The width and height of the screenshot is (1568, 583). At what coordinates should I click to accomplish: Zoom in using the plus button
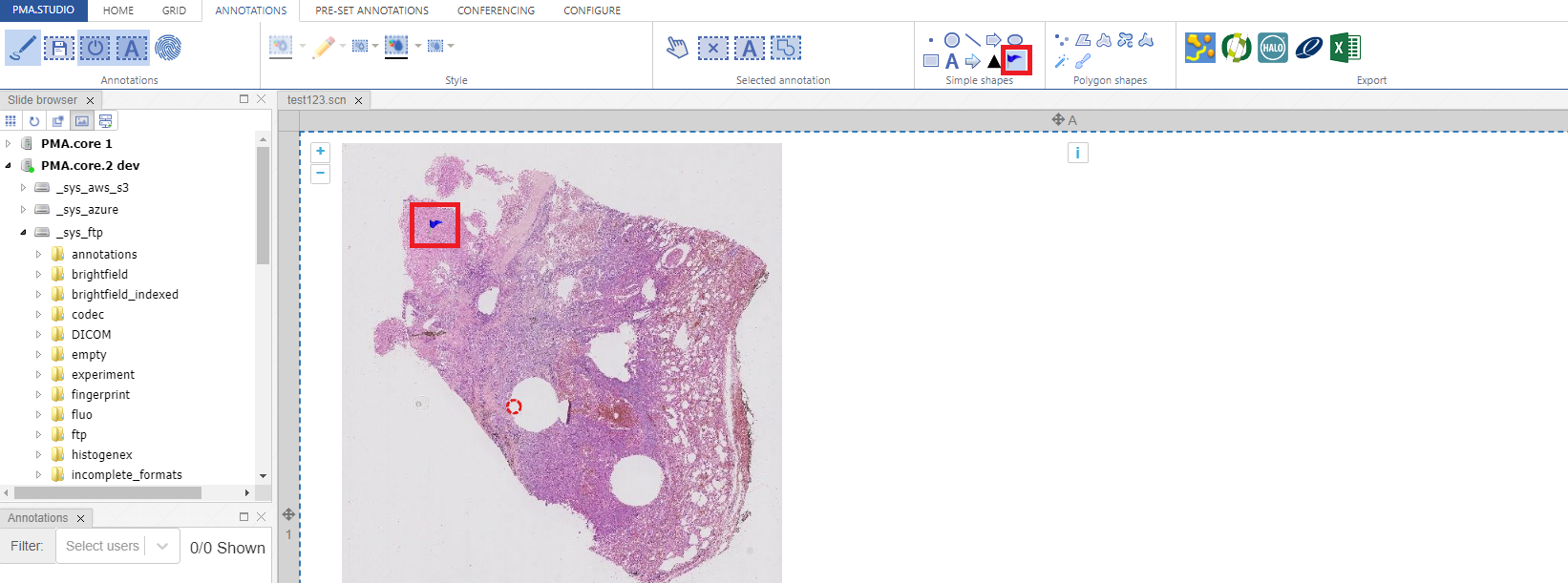coord(321,152)
